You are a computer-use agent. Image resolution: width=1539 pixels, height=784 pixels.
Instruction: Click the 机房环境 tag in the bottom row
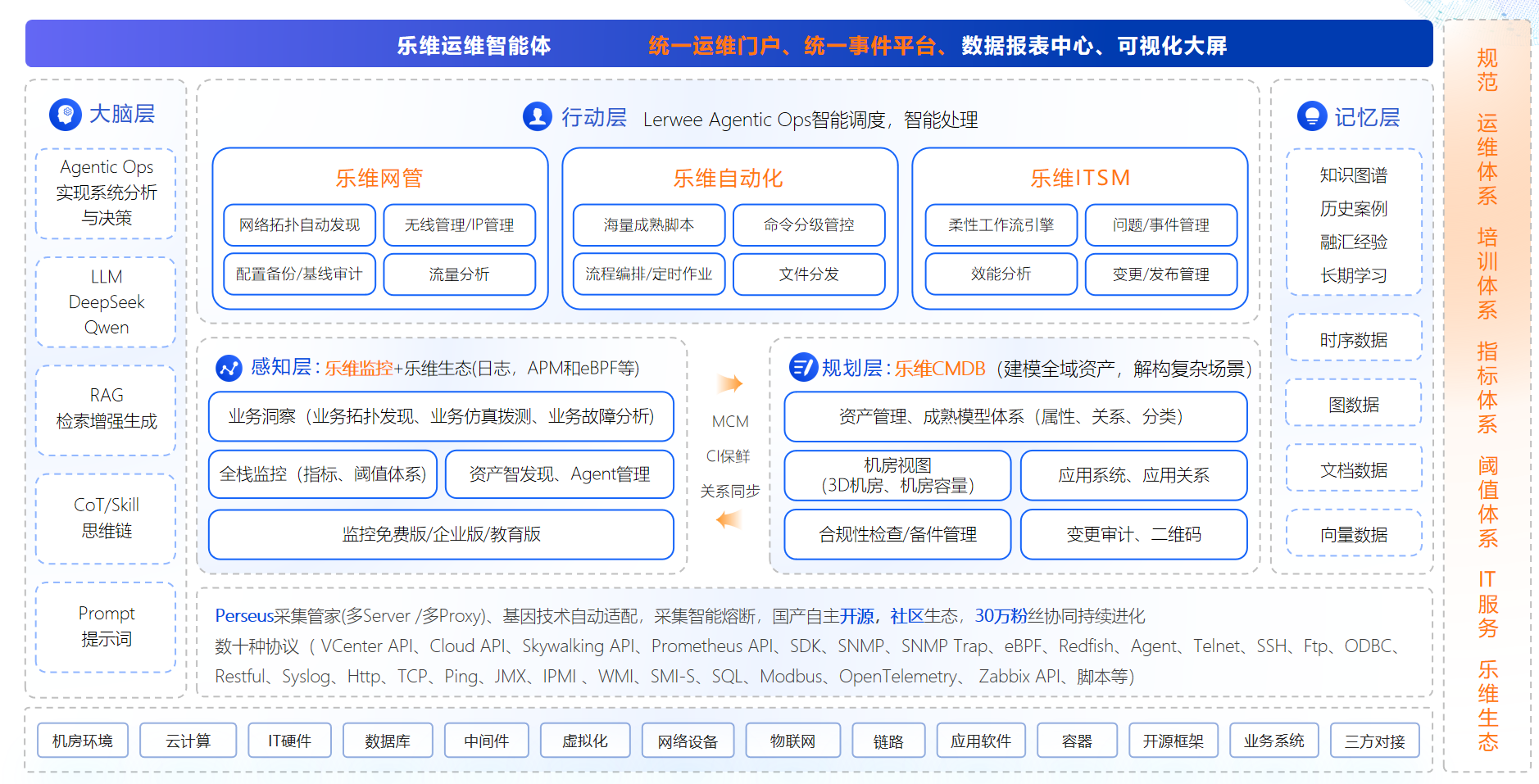pyautogui.click(x=83, y=741)
